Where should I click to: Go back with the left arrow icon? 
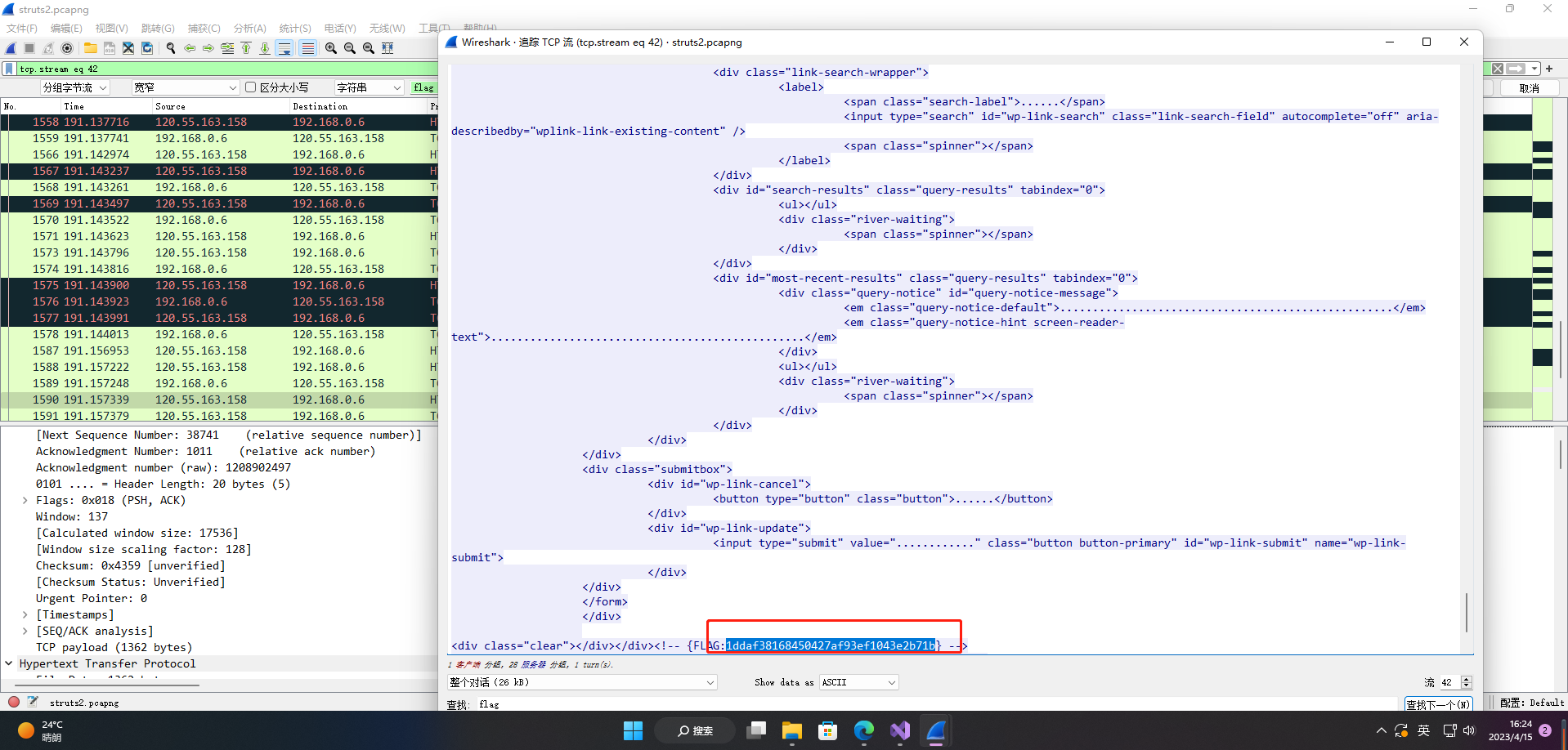pos(190,48)
